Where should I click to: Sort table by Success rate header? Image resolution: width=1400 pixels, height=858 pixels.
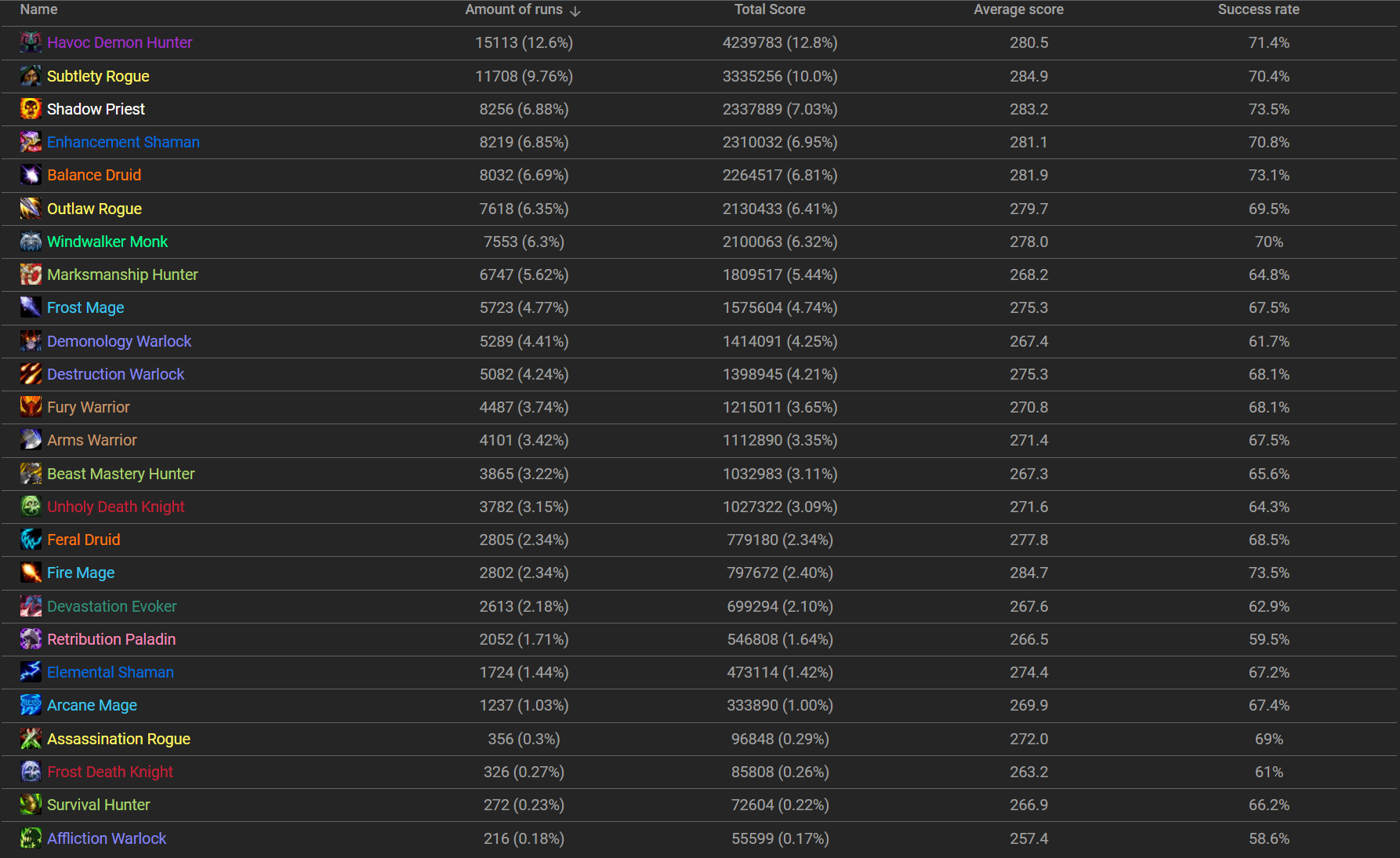(1258, 9)
